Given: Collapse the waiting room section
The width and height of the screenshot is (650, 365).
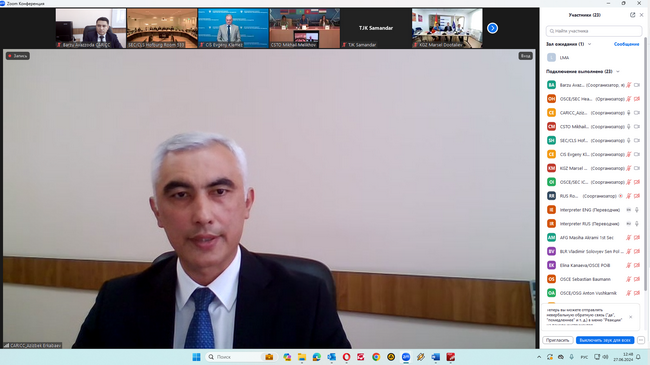Looking at the screenshot, I should click(x=589, y=44).
